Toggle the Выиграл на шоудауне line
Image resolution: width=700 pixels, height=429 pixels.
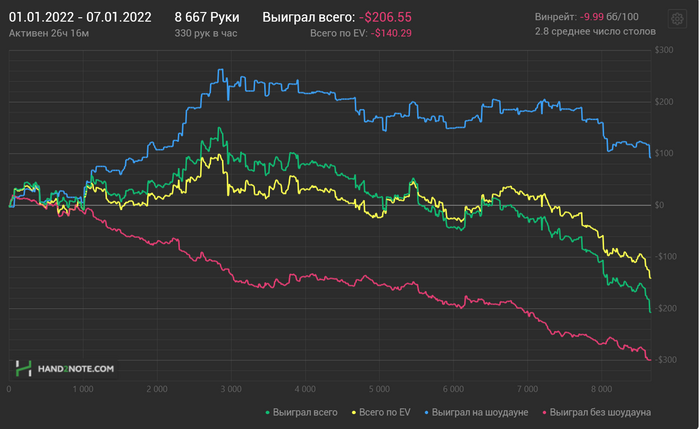click(x=477, y=412)
